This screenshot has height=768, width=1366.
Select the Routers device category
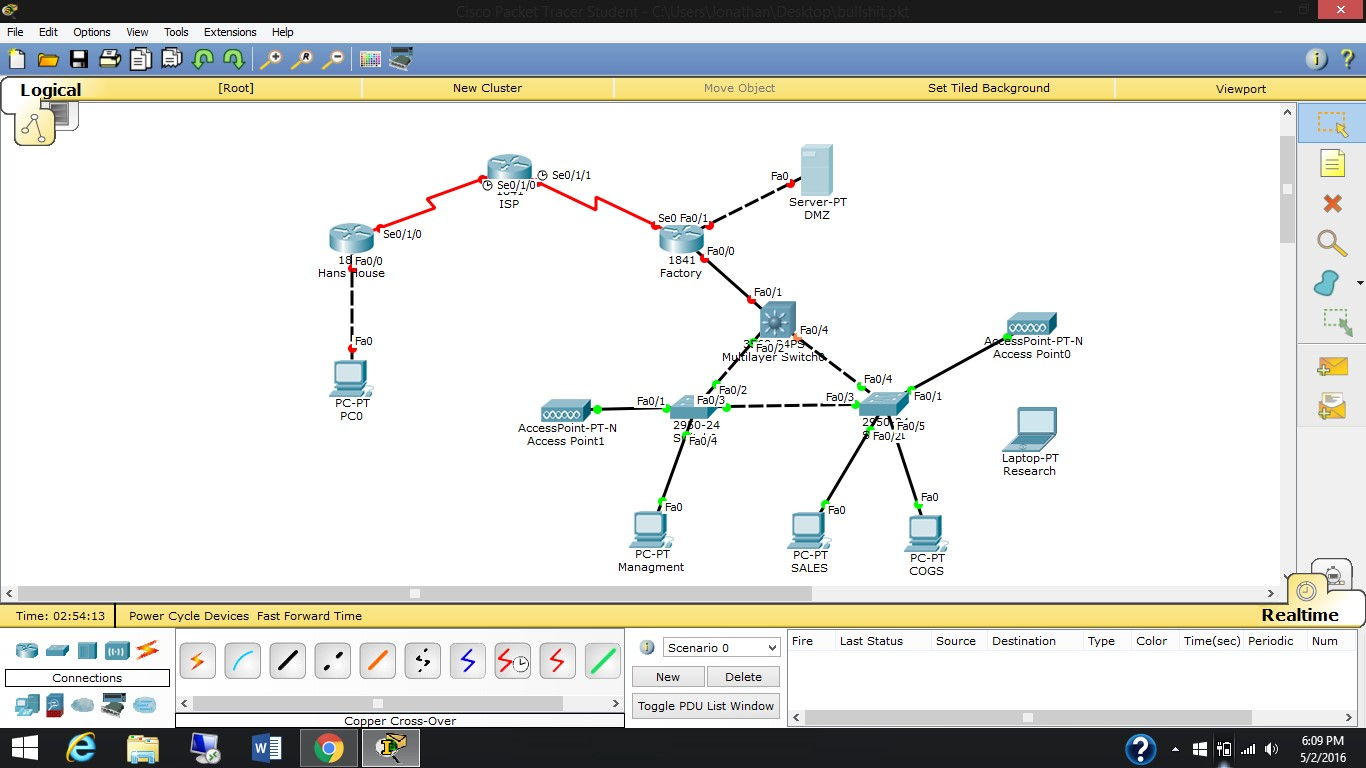[26, 650]
